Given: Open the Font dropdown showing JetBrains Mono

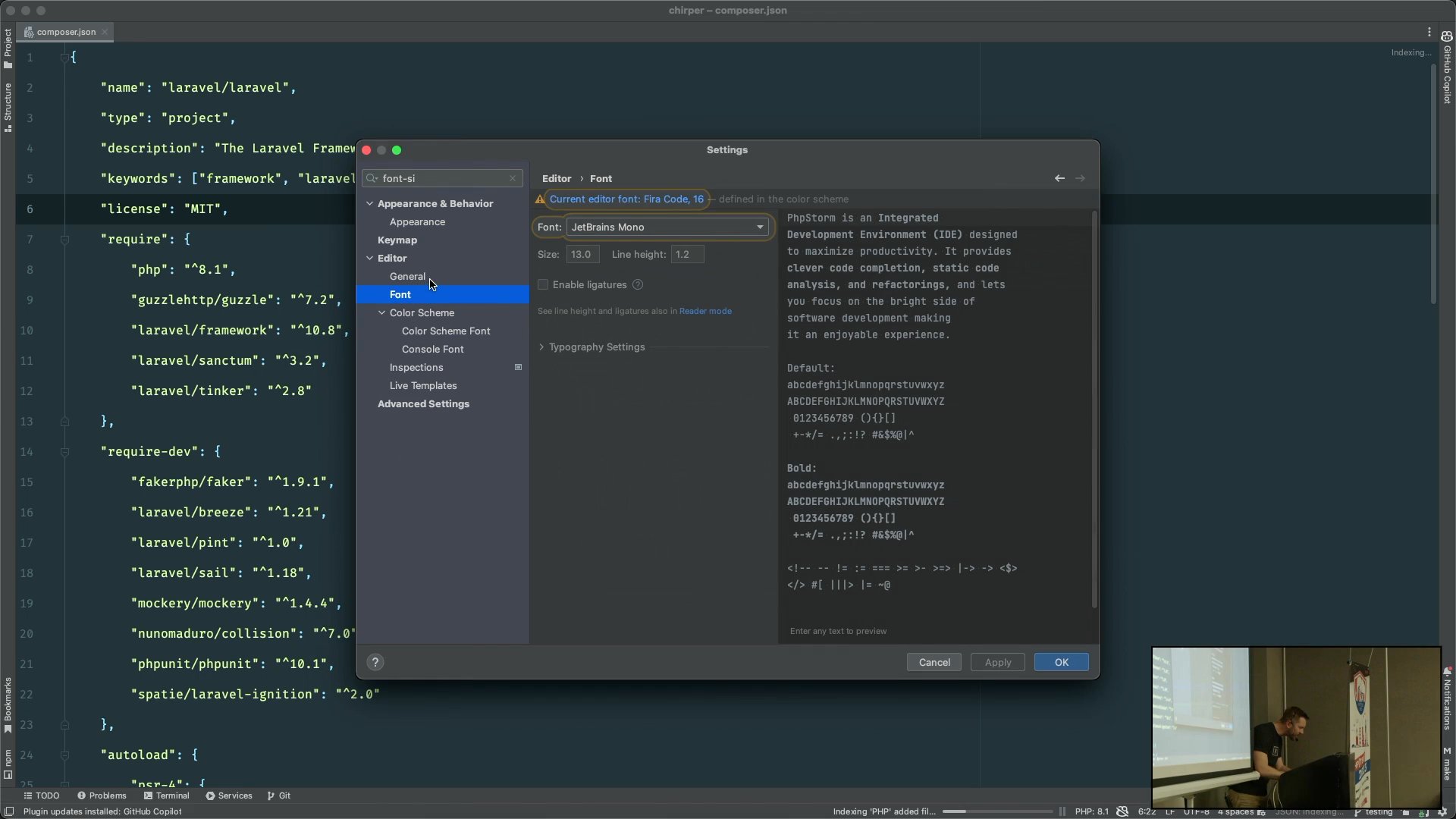Looking at the screenshot, I should [667, 227].
